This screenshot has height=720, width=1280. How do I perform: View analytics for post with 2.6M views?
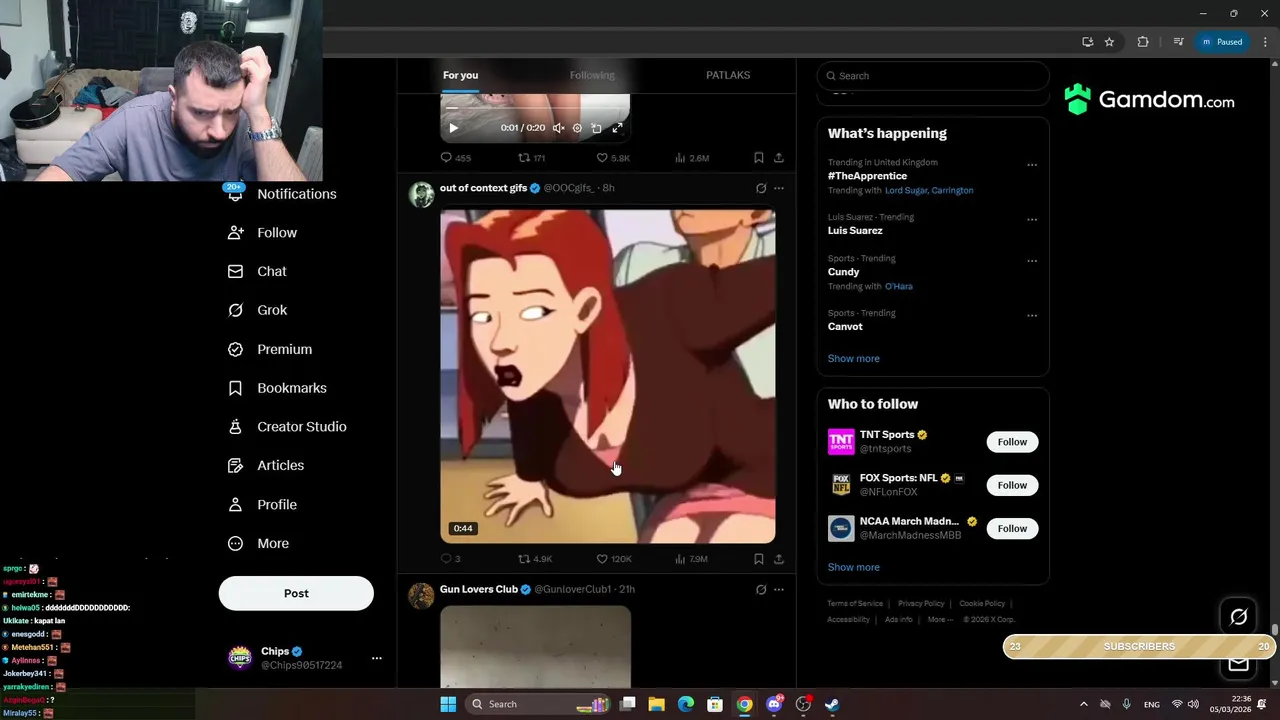pos(692,158)
